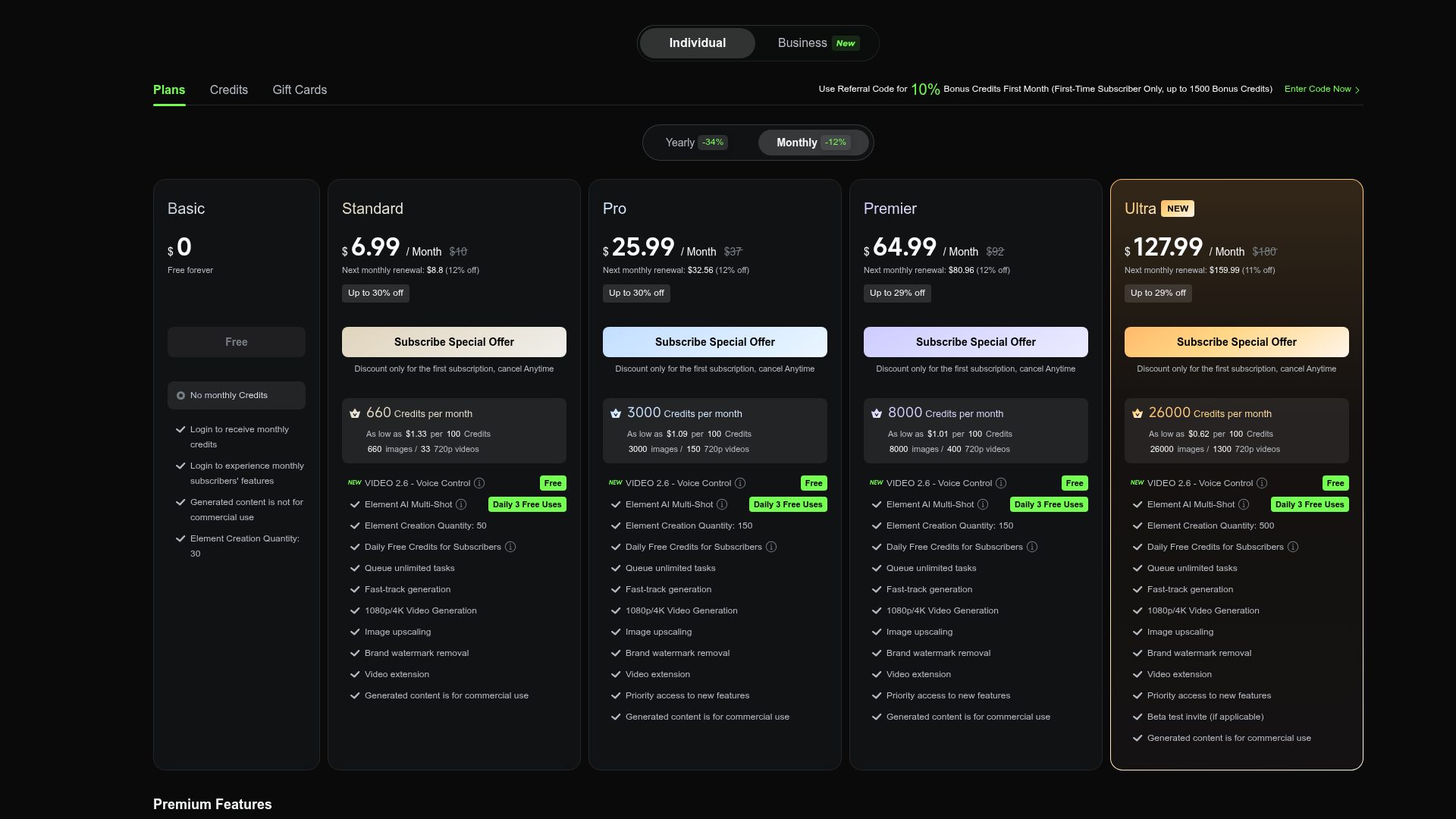The height and width of the screenshot is (819, 1456).
Task: Subscribe to the Ultra plan special offer
Action: (x=1237, y=342)
